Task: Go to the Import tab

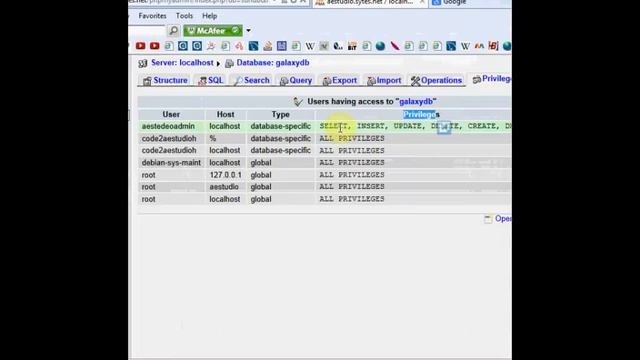Action: 384,80
